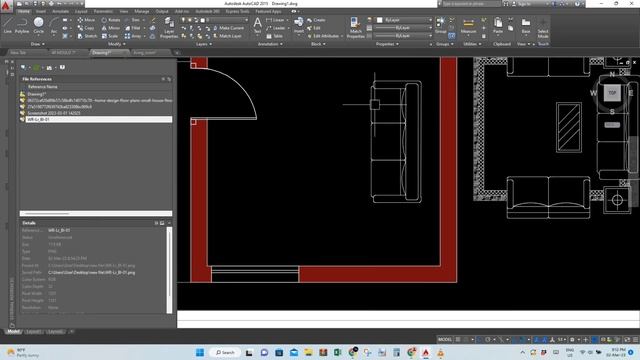The image size is (640, 360).
Task: Click TOP face of the ViewCube
Action: click(x=612, y=93)
